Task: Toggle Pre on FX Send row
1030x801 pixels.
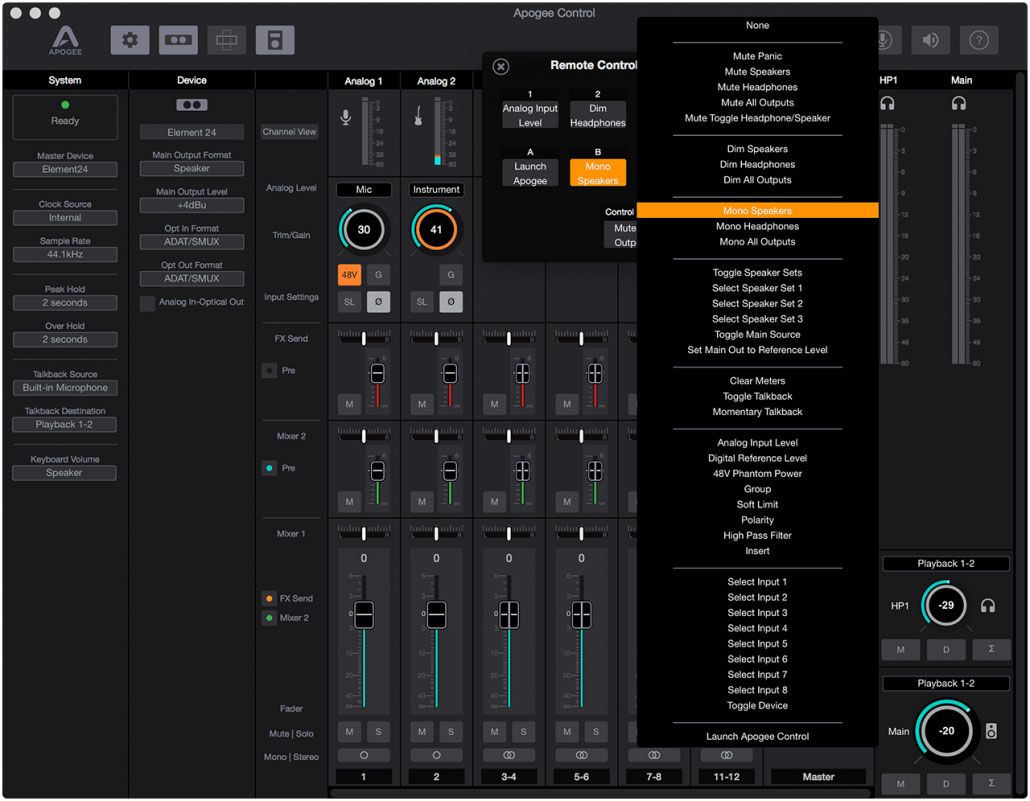Action: pos(269,371)
